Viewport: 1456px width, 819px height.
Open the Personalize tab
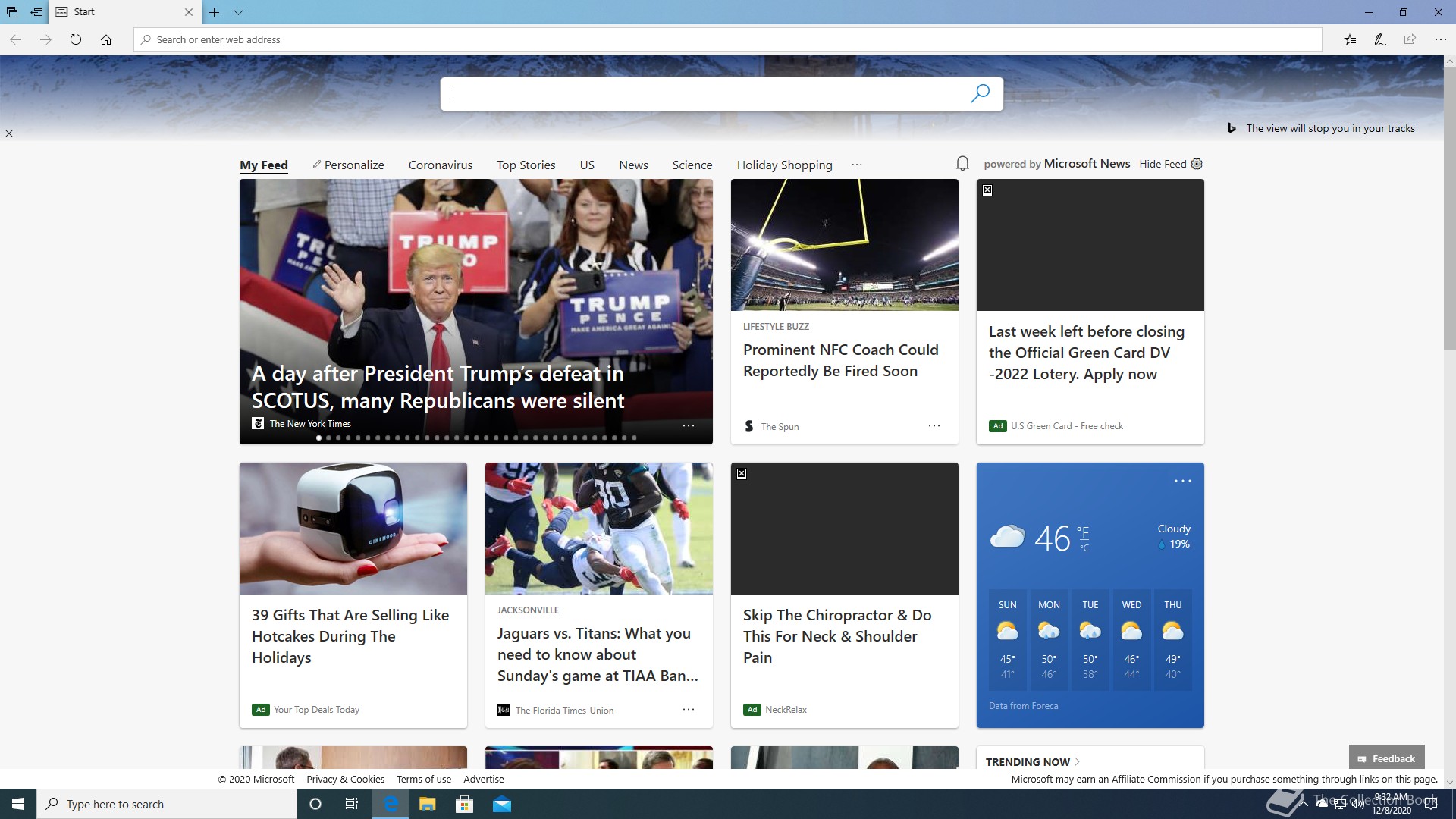348,165
